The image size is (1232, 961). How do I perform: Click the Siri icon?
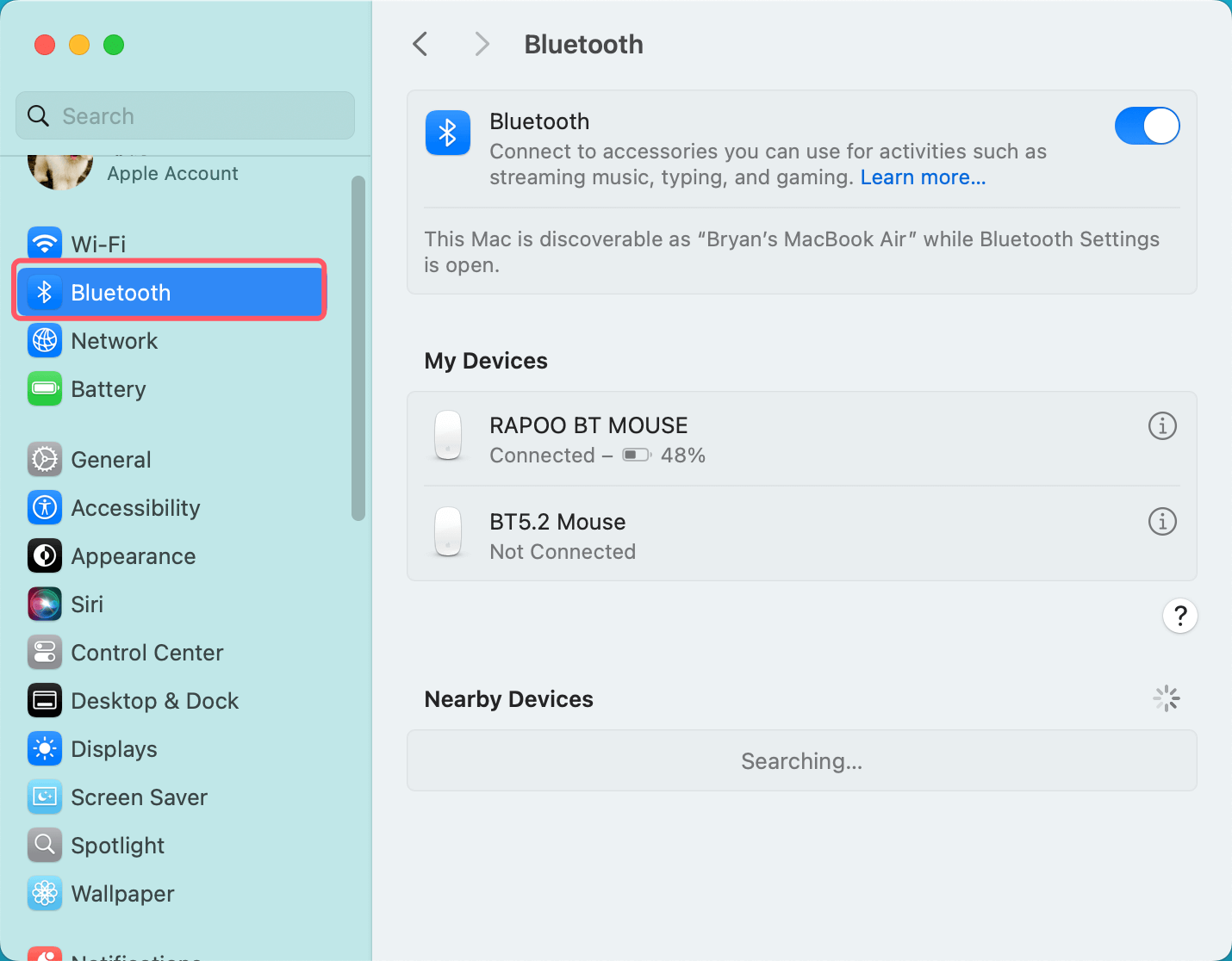(x=44, y=604)
